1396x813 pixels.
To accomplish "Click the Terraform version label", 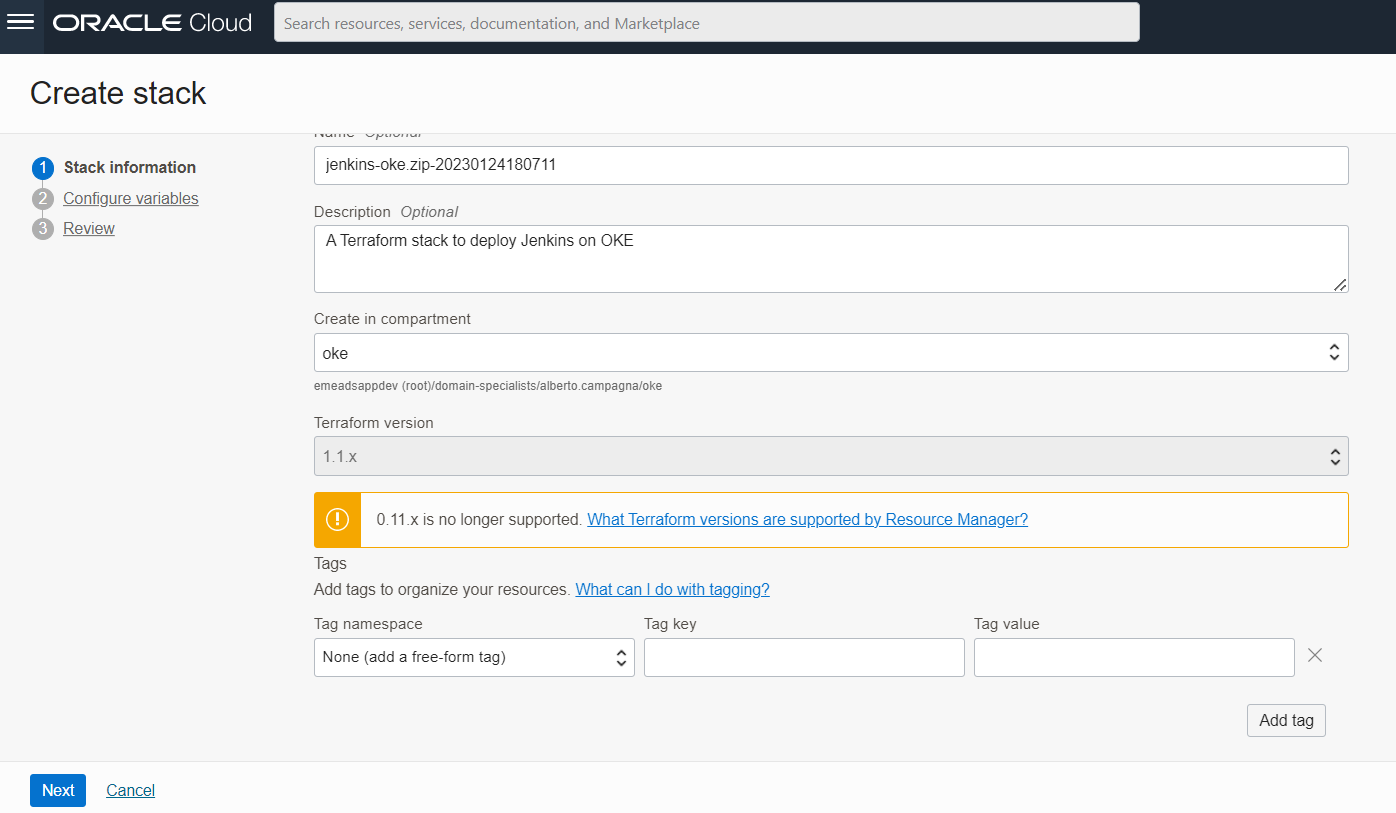I will [374, 422].
